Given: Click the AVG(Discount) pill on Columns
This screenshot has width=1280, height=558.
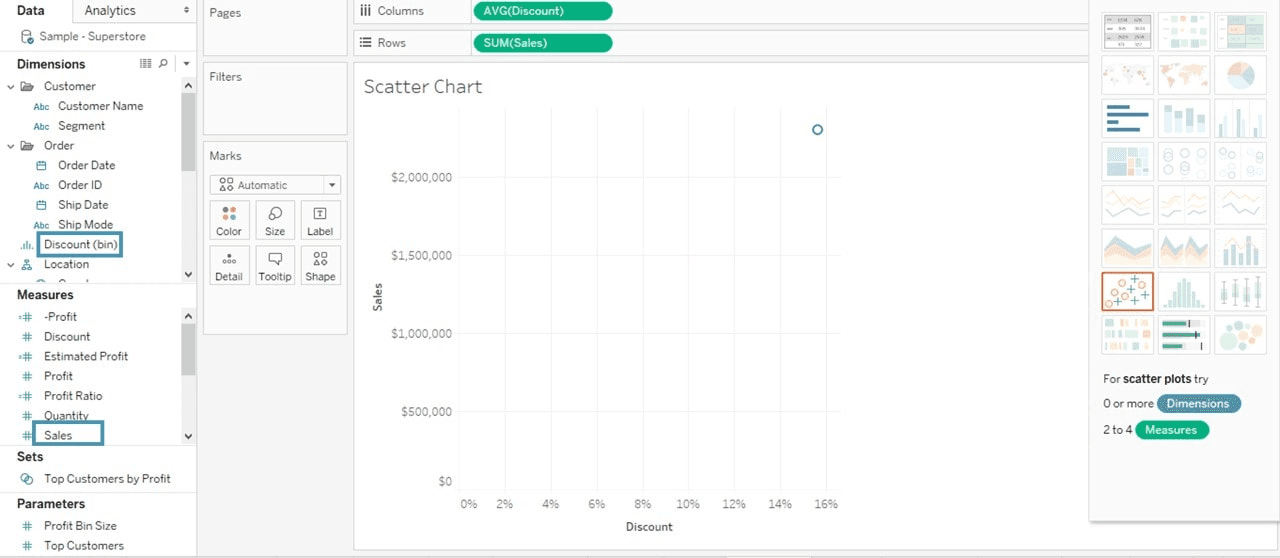Looking at the screenshot, I should click(541, 11).
